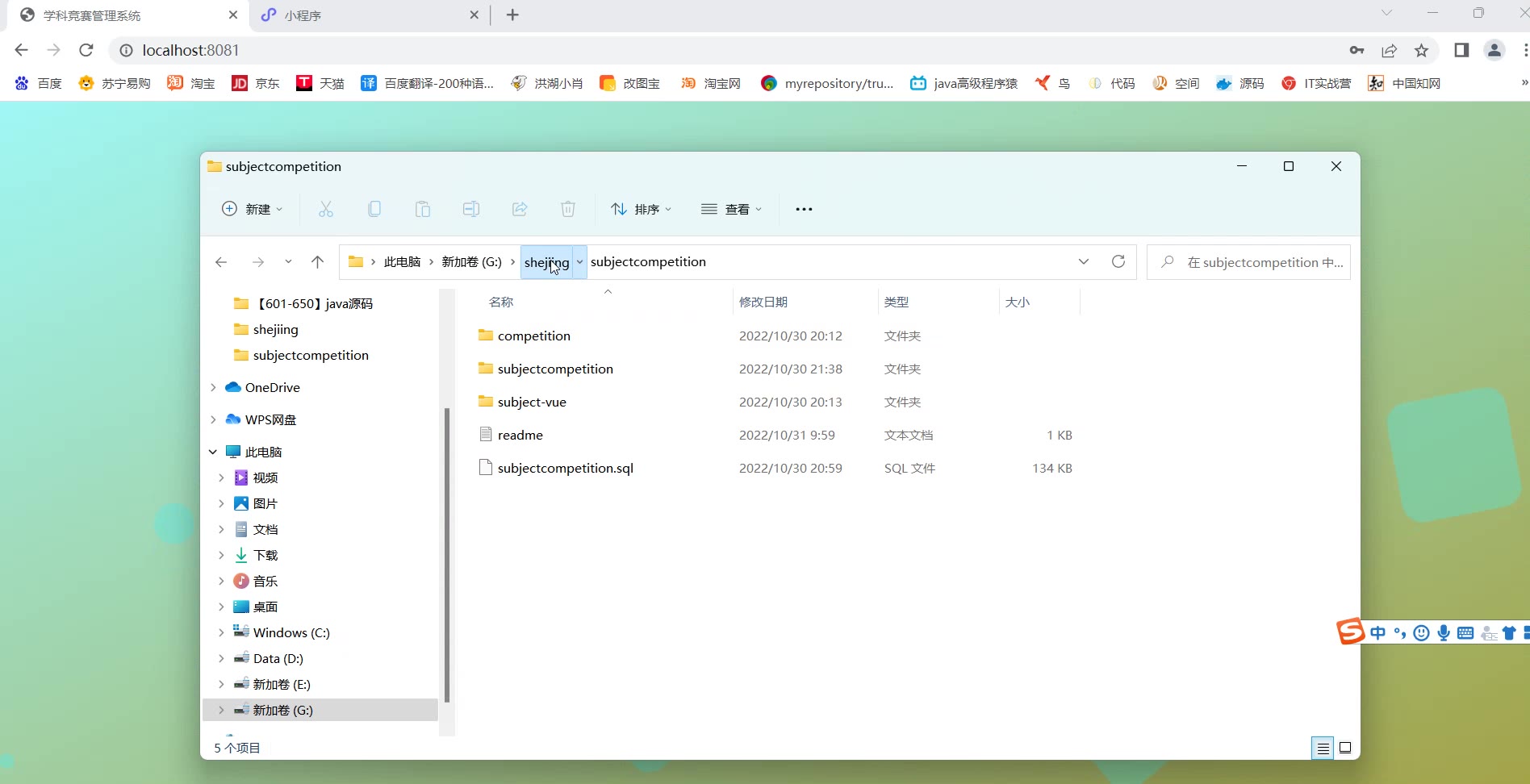Go forward in File Explorer navigation
The height and width of the screenshot is (784, 1530).
[x=258, y=262]
